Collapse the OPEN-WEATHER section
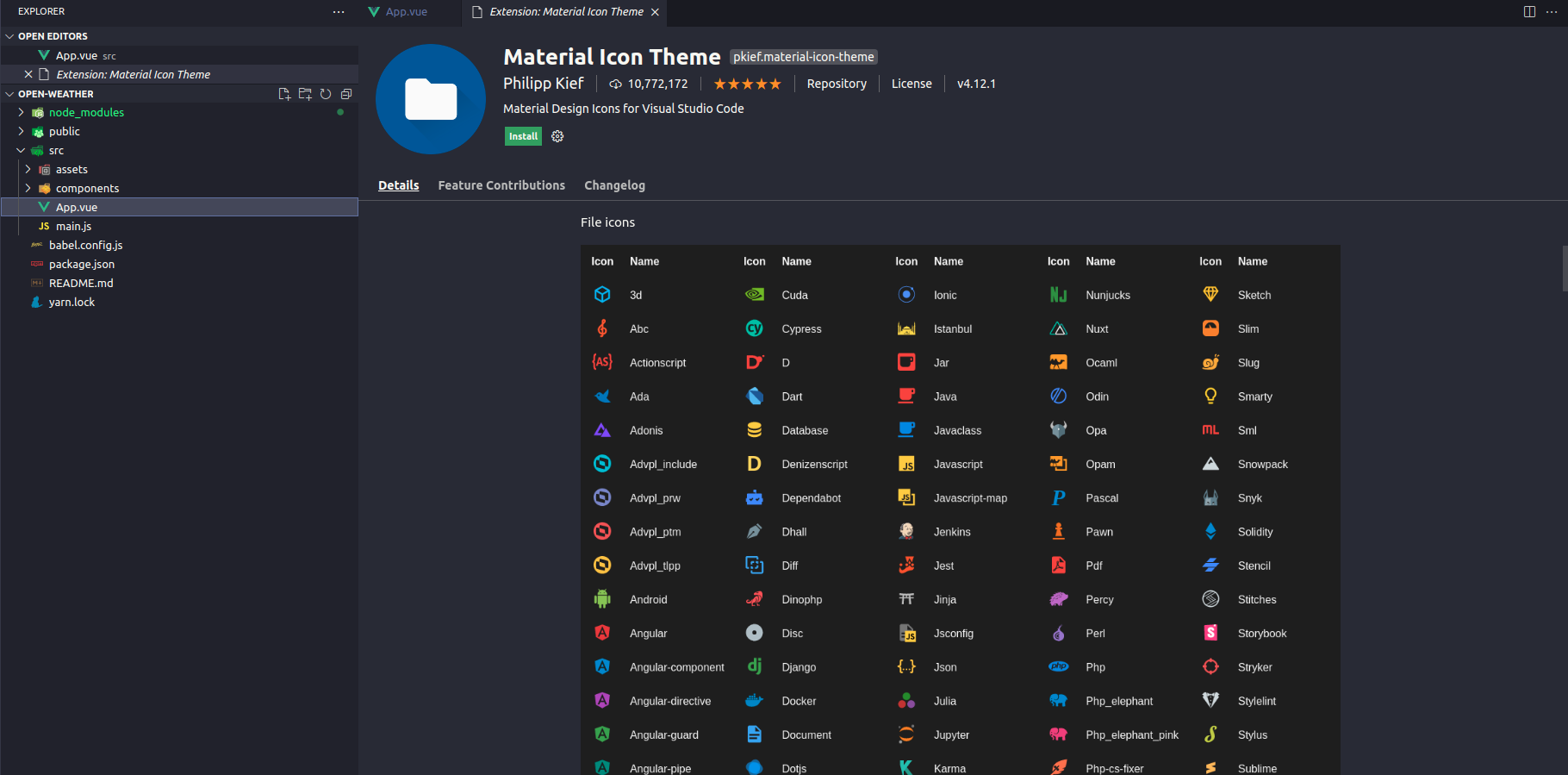The width and height of the screenshot is (1568, 775). (x=9, y=94)
